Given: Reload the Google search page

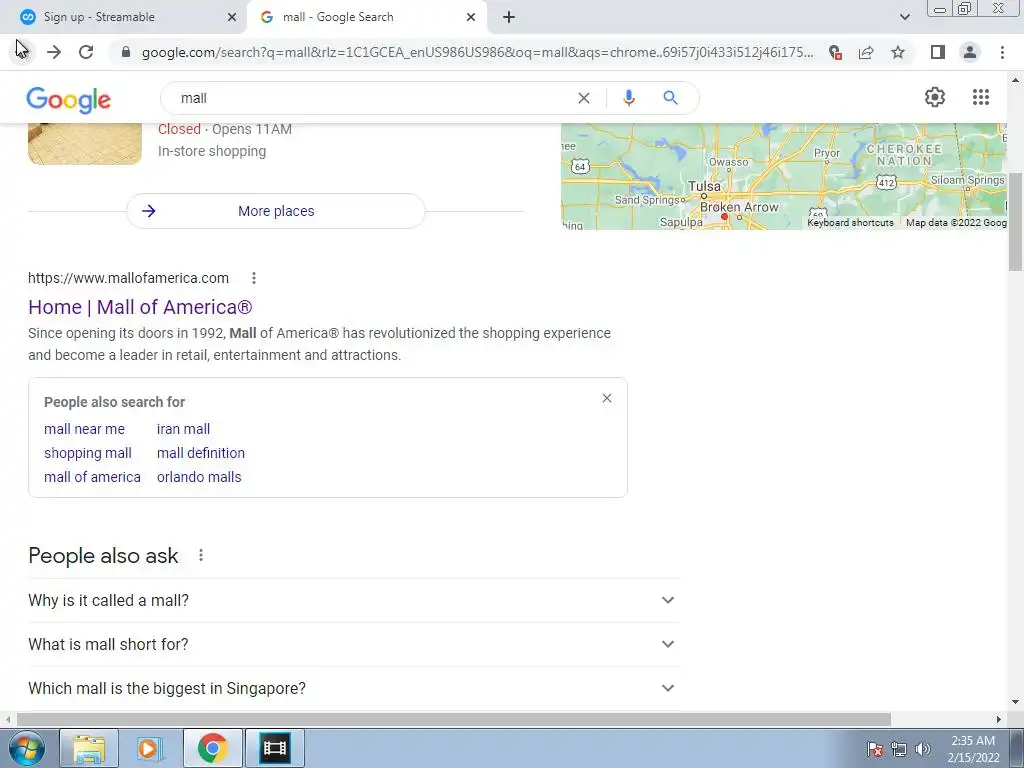Looking at the screenshot, I should [x=86, y=52].
